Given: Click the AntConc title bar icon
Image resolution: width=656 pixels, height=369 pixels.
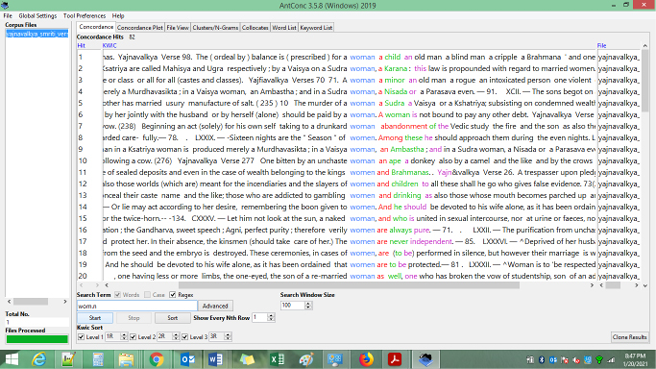Looking at the screenshot, I should click(5, 5).
